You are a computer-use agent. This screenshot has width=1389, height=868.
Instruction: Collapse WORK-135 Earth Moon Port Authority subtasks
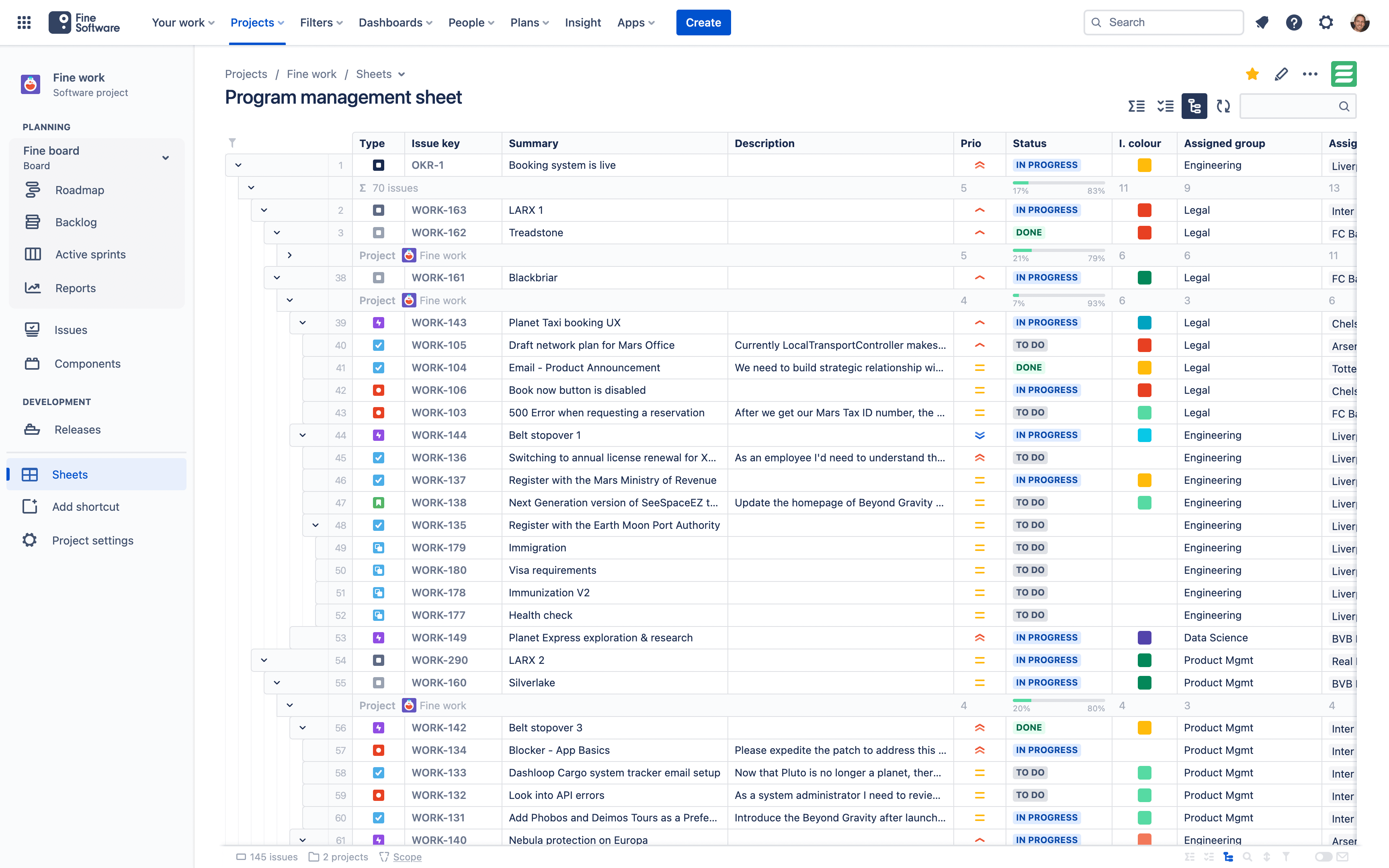point(315,525)
